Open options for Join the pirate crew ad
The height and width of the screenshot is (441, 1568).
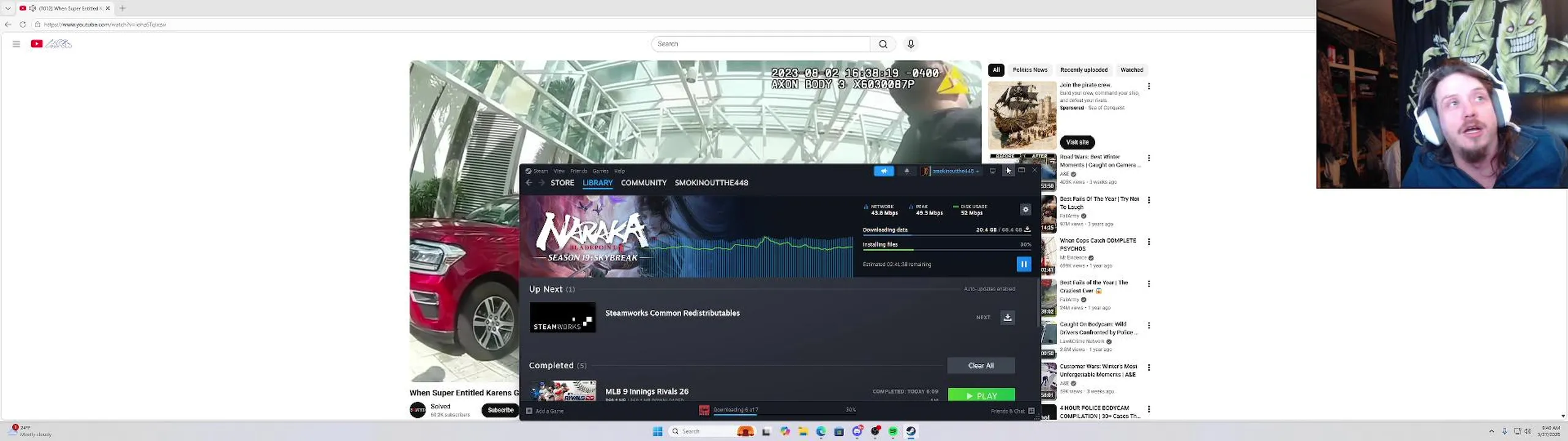(1148, 86)
